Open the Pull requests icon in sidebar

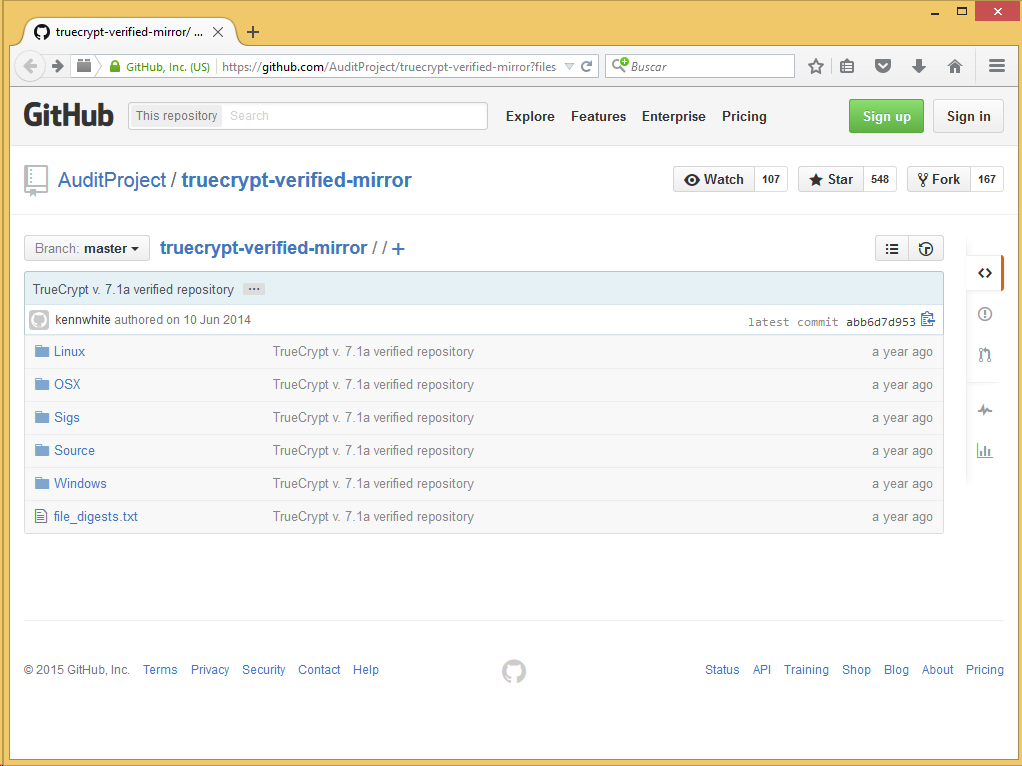[985, 355]
